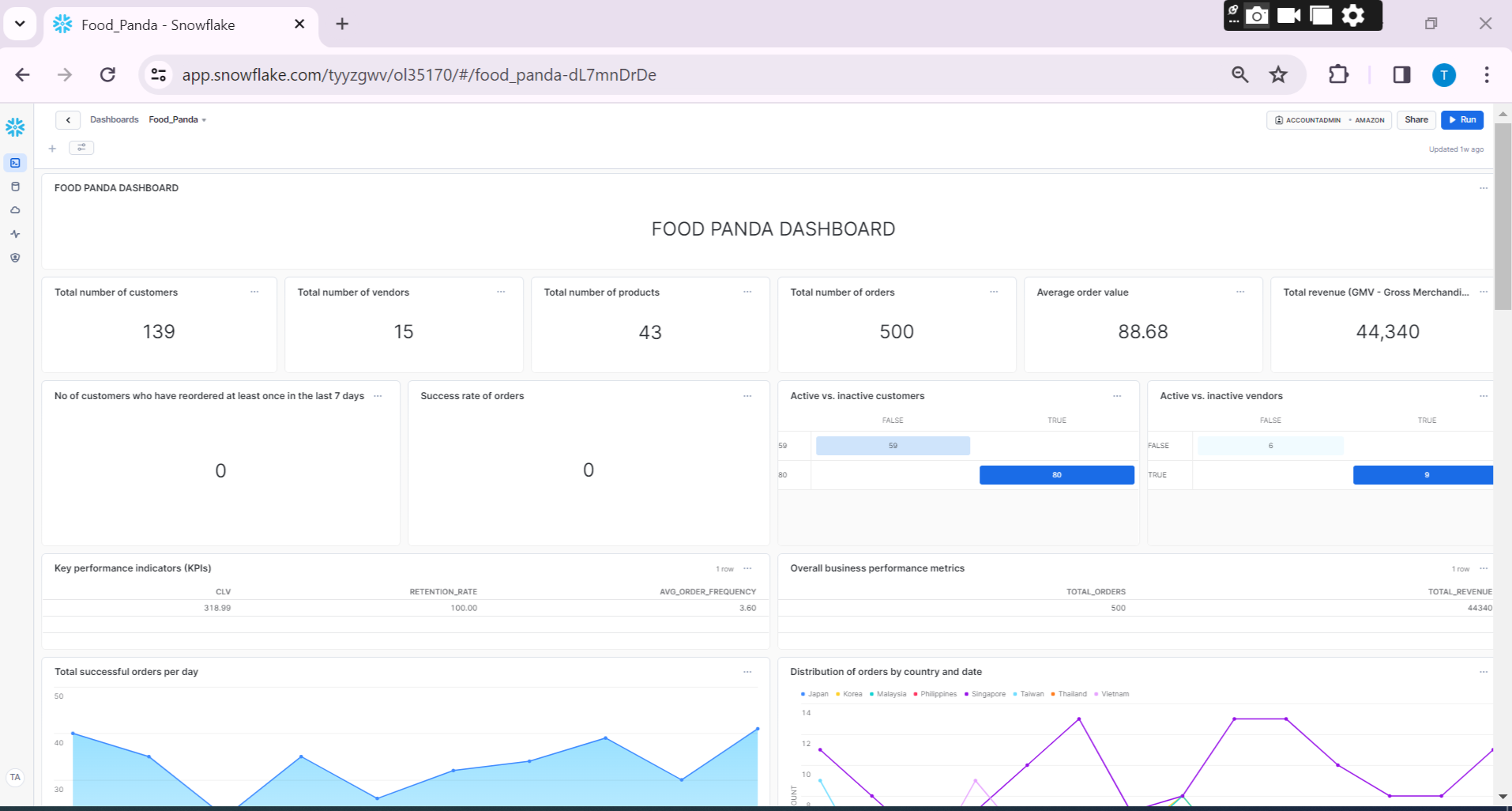Screen dimensions: 1512x811
Task: Click the blue 80 bar in customers chart
Action: pos(1057,475)
